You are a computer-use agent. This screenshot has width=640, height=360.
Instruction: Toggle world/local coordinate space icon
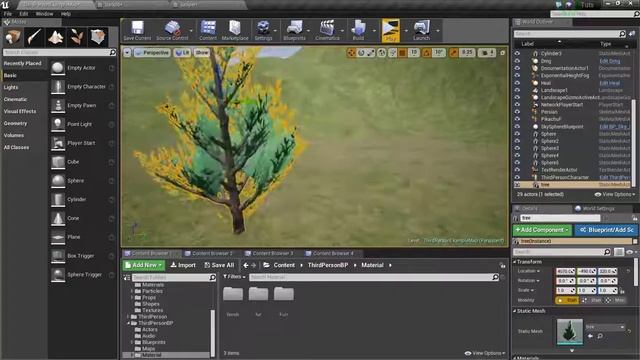click(382, 53)
